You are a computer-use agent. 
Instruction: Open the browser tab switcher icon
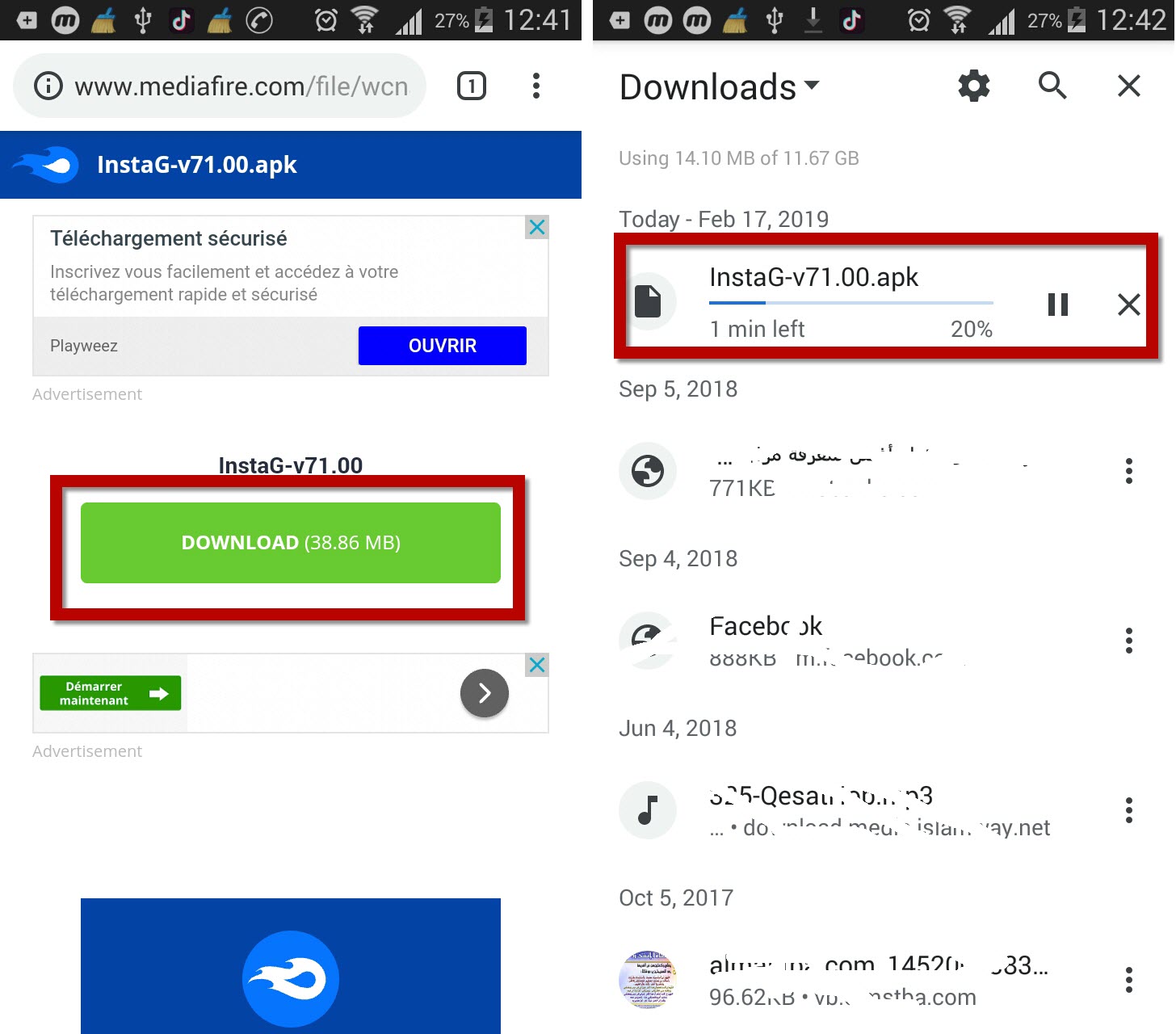point(472,86)
